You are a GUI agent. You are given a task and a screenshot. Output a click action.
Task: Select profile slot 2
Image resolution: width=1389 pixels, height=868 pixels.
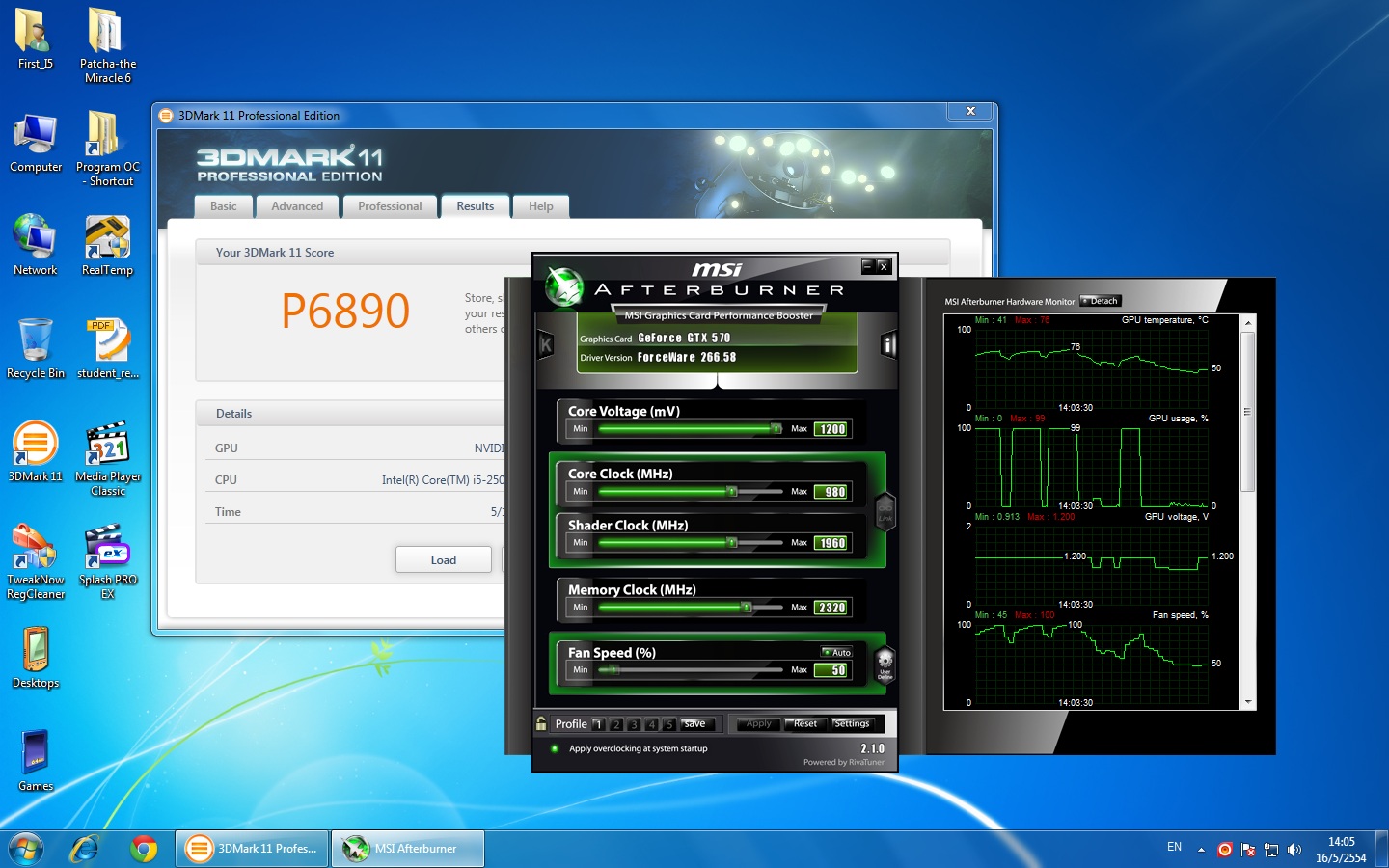pyautogui.click(x=616, y=723)
